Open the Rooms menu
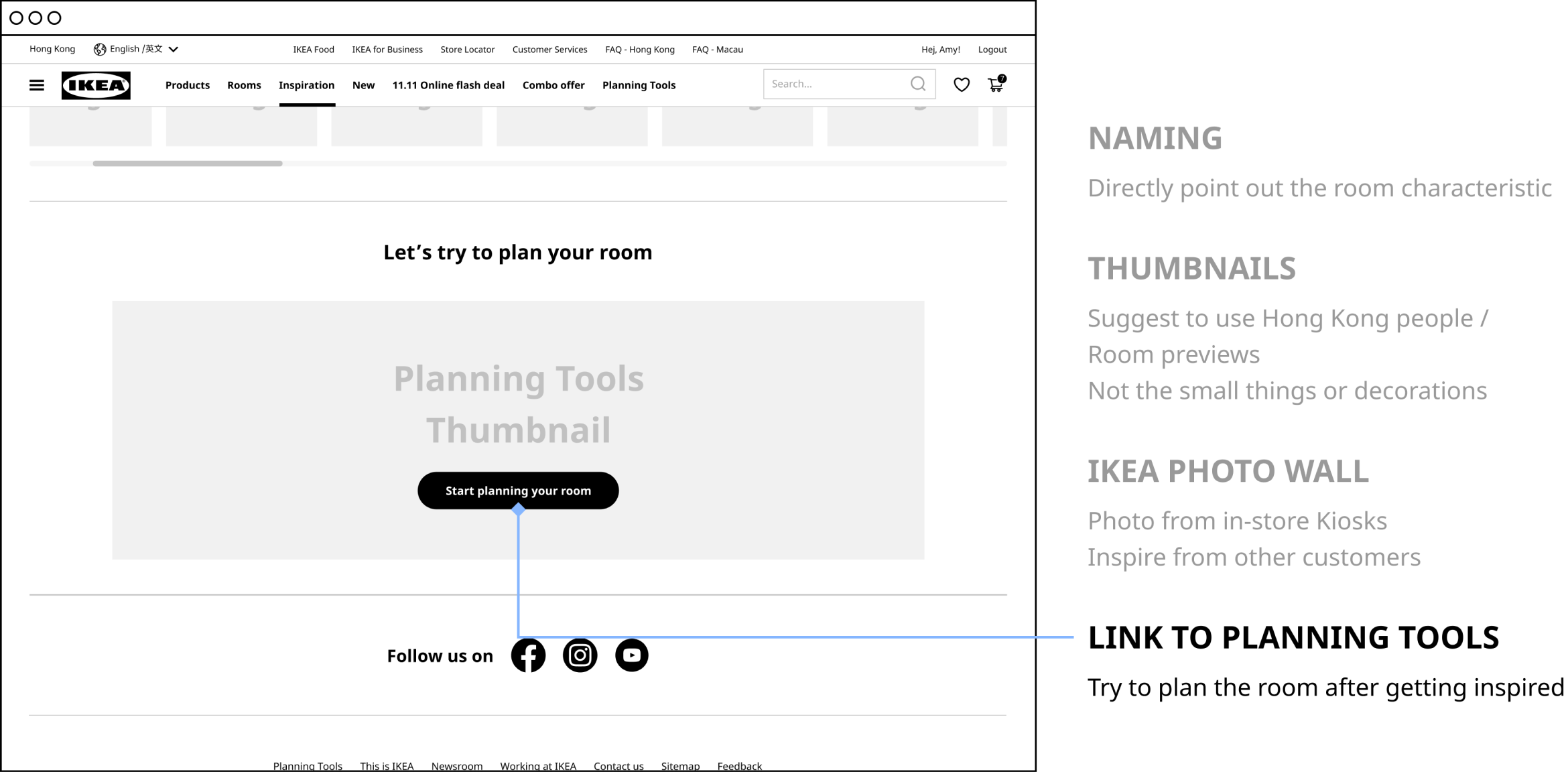Image resolution: width=1568 pixels, height=772 pixels. coord(244,85)
